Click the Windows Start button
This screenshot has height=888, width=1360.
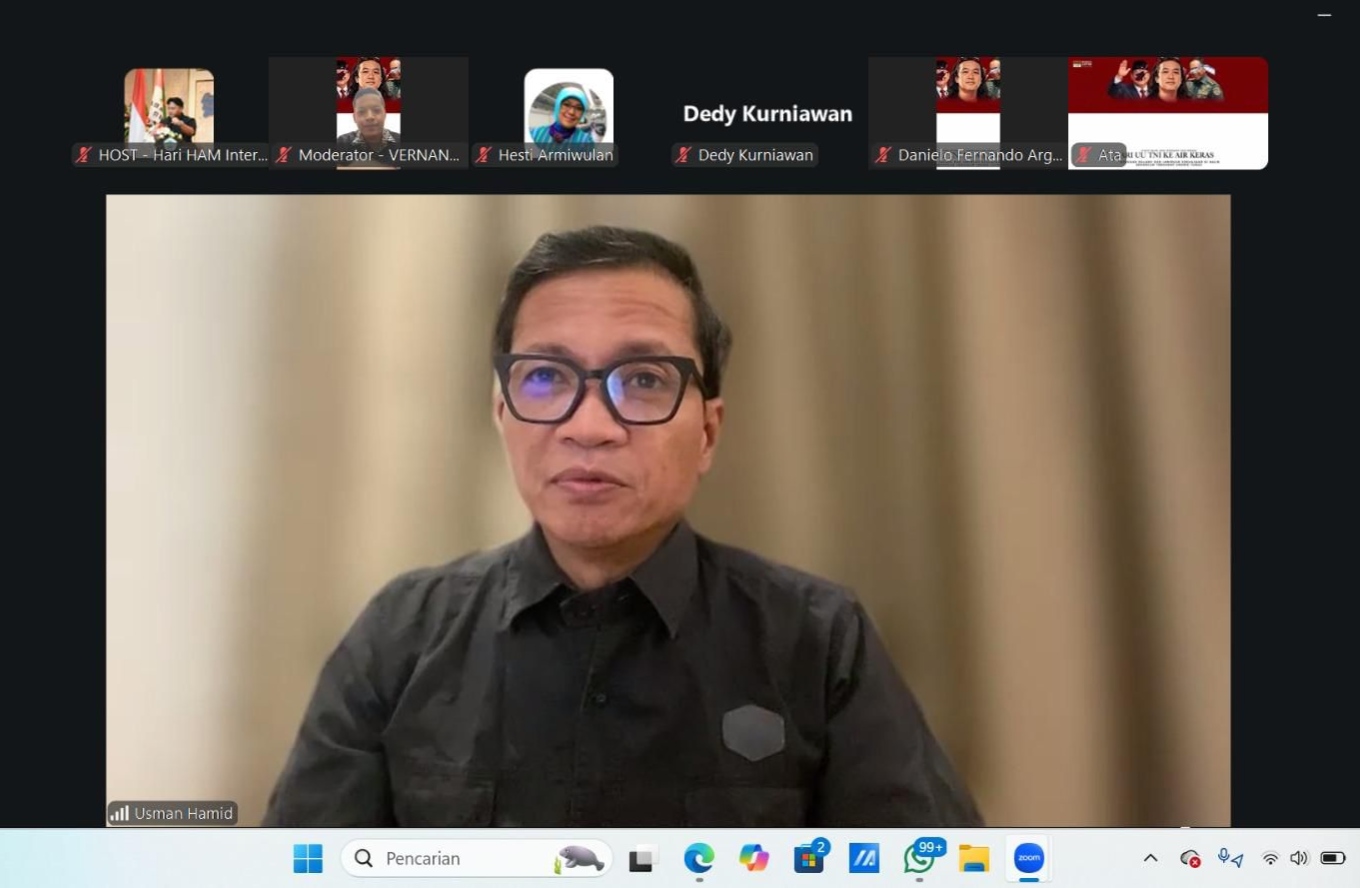(x=308, y=858)
